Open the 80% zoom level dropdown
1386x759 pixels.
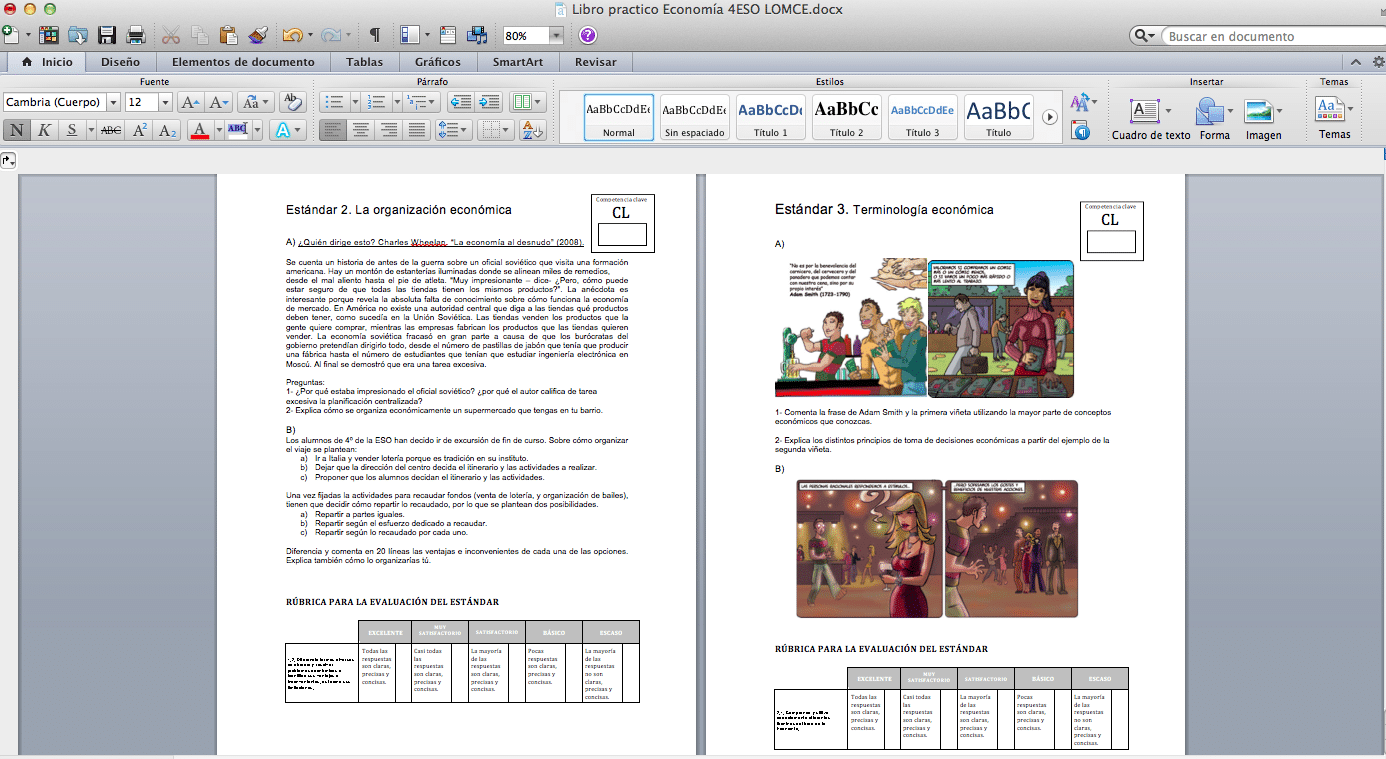(556, 36)
